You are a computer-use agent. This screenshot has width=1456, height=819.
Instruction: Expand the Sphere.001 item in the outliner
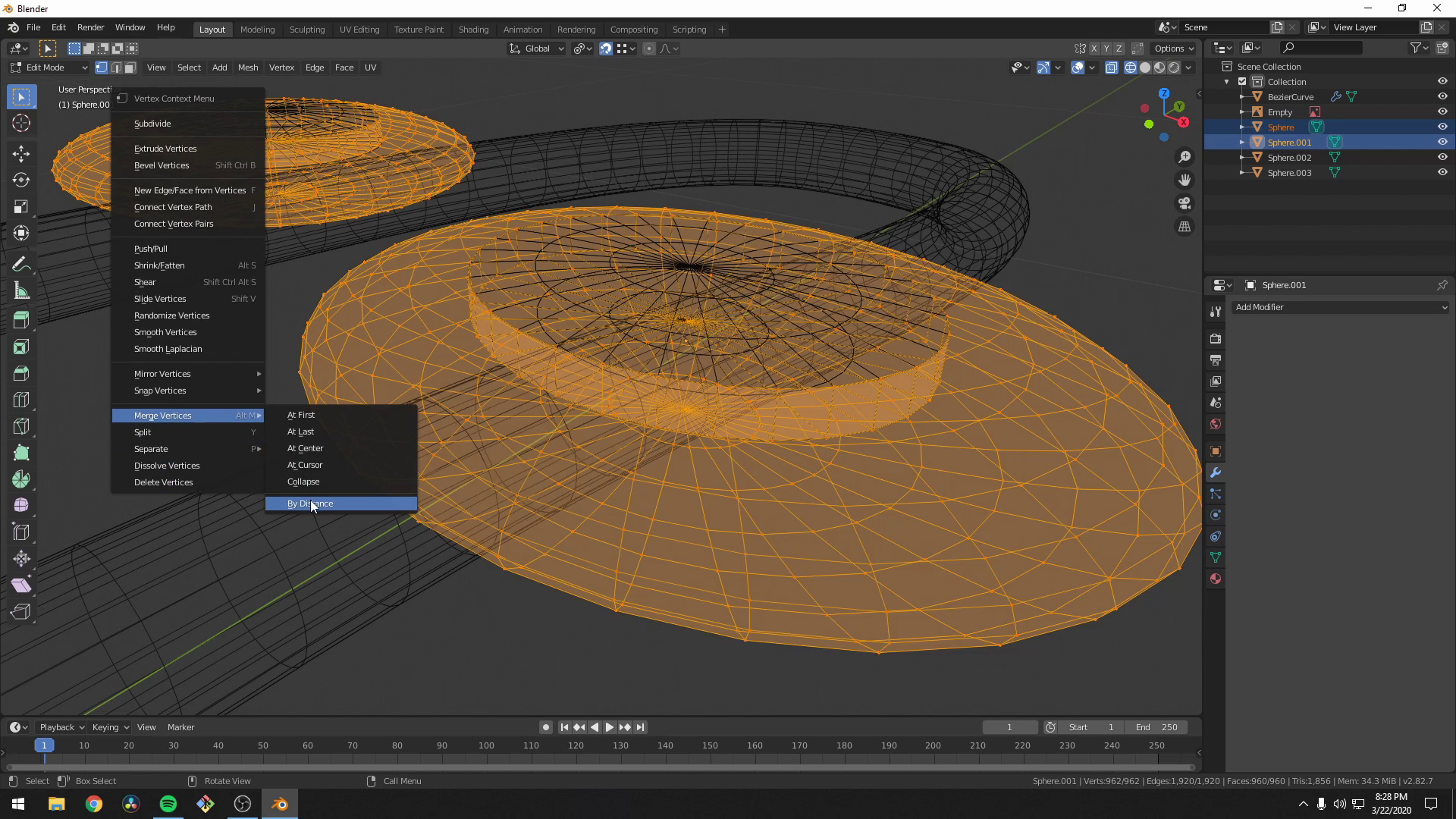(x=1241, y=142)
